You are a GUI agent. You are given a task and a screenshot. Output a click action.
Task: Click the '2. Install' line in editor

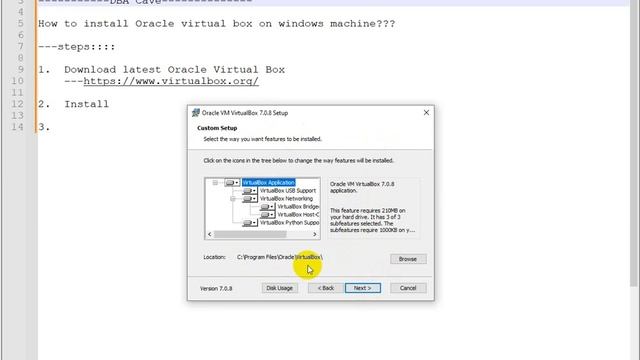click(x=73, y=104)
